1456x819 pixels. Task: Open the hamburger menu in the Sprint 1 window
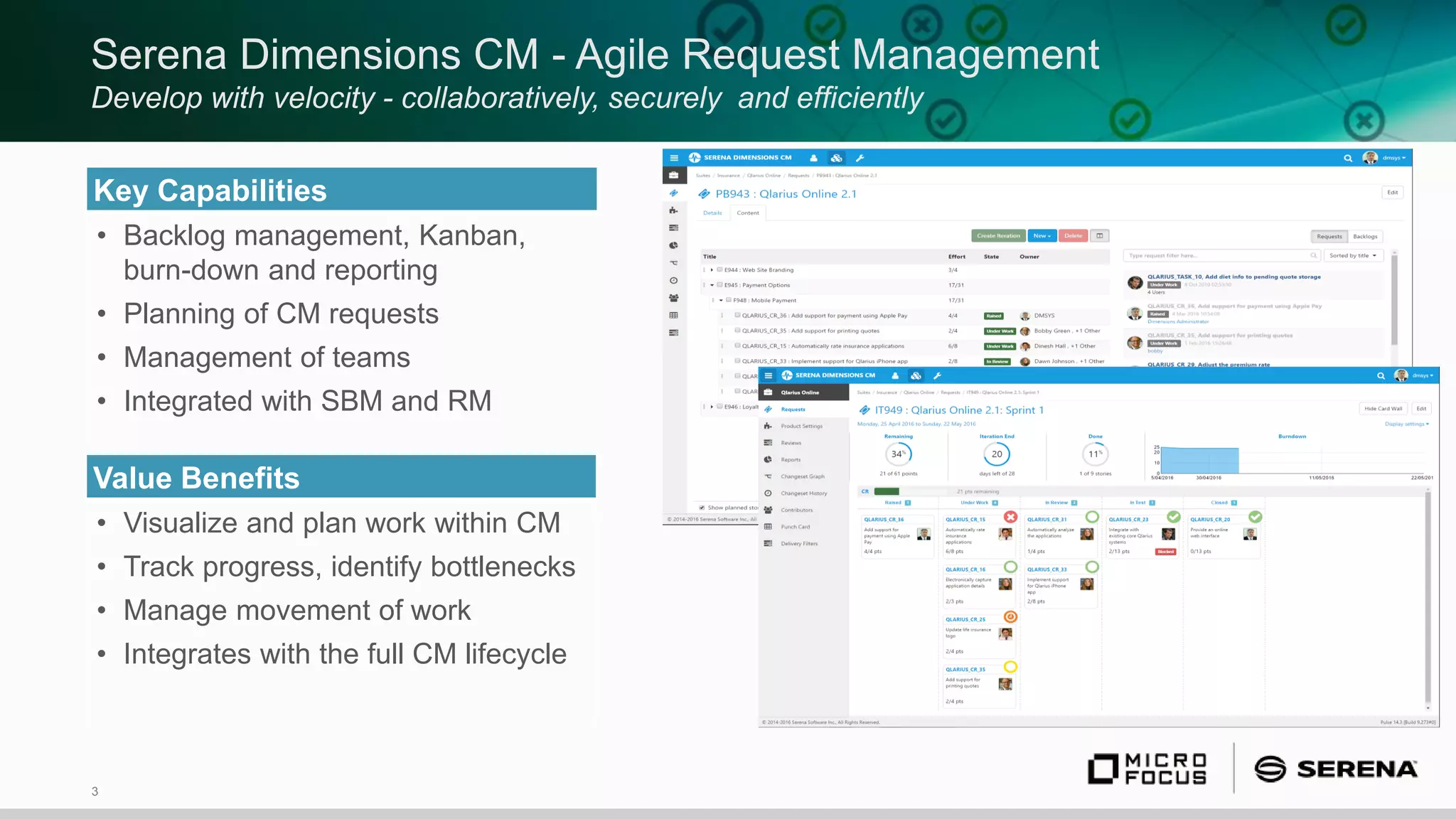769,375
